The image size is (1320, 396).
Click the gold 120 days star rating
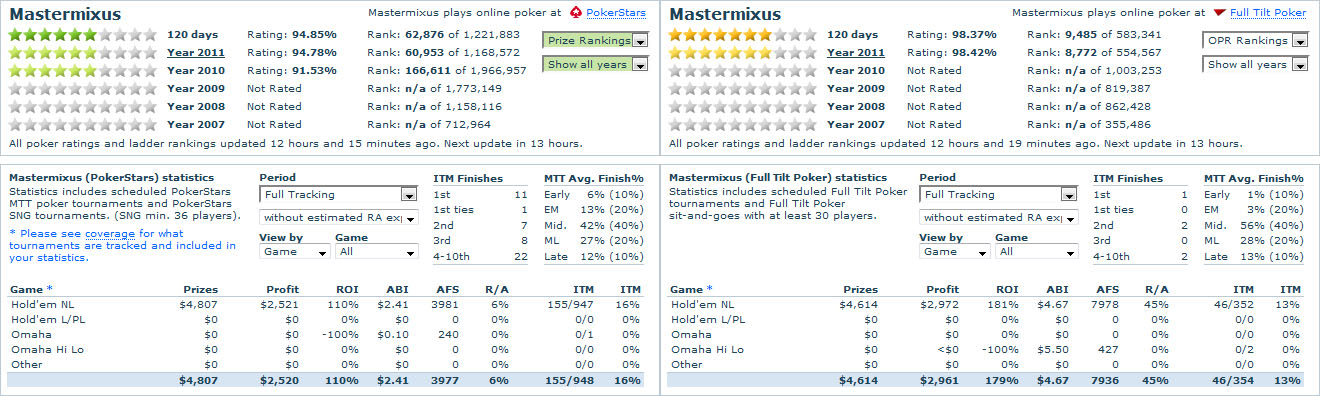pyautogui.click(x=743, y=35)
